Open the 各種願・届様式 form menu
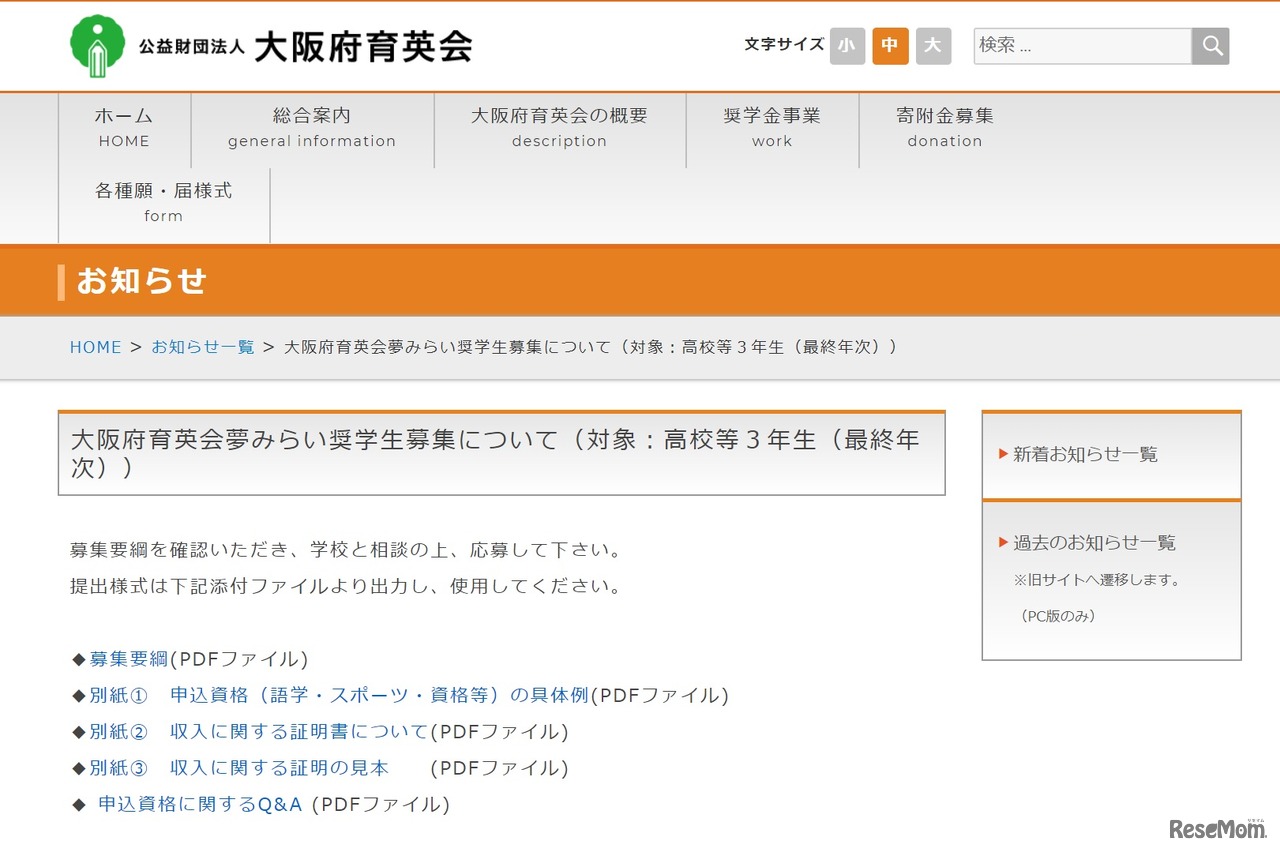The width and height of the screenshot is (1280, 852). (x=163, y=203)
